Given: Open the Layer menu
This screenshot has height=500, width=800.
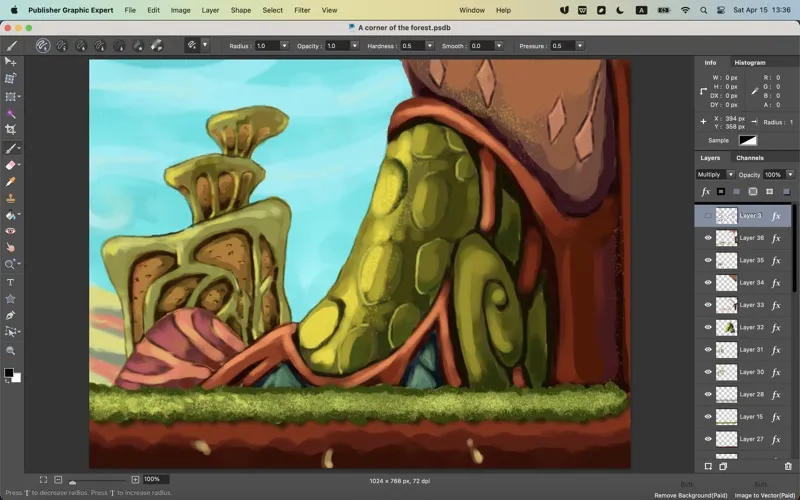Looking at the screenshot, I should 210,10.
